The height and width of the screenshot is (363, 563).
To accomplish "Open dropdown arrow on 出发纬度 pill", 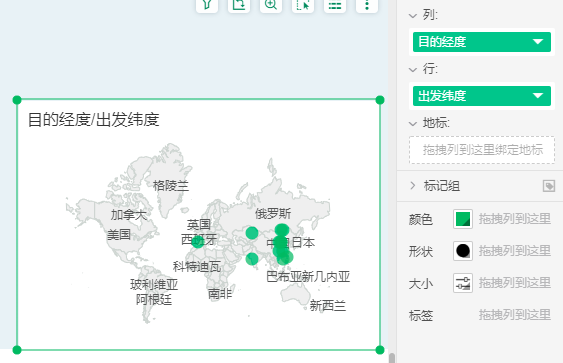I will [x=538, y=96].
